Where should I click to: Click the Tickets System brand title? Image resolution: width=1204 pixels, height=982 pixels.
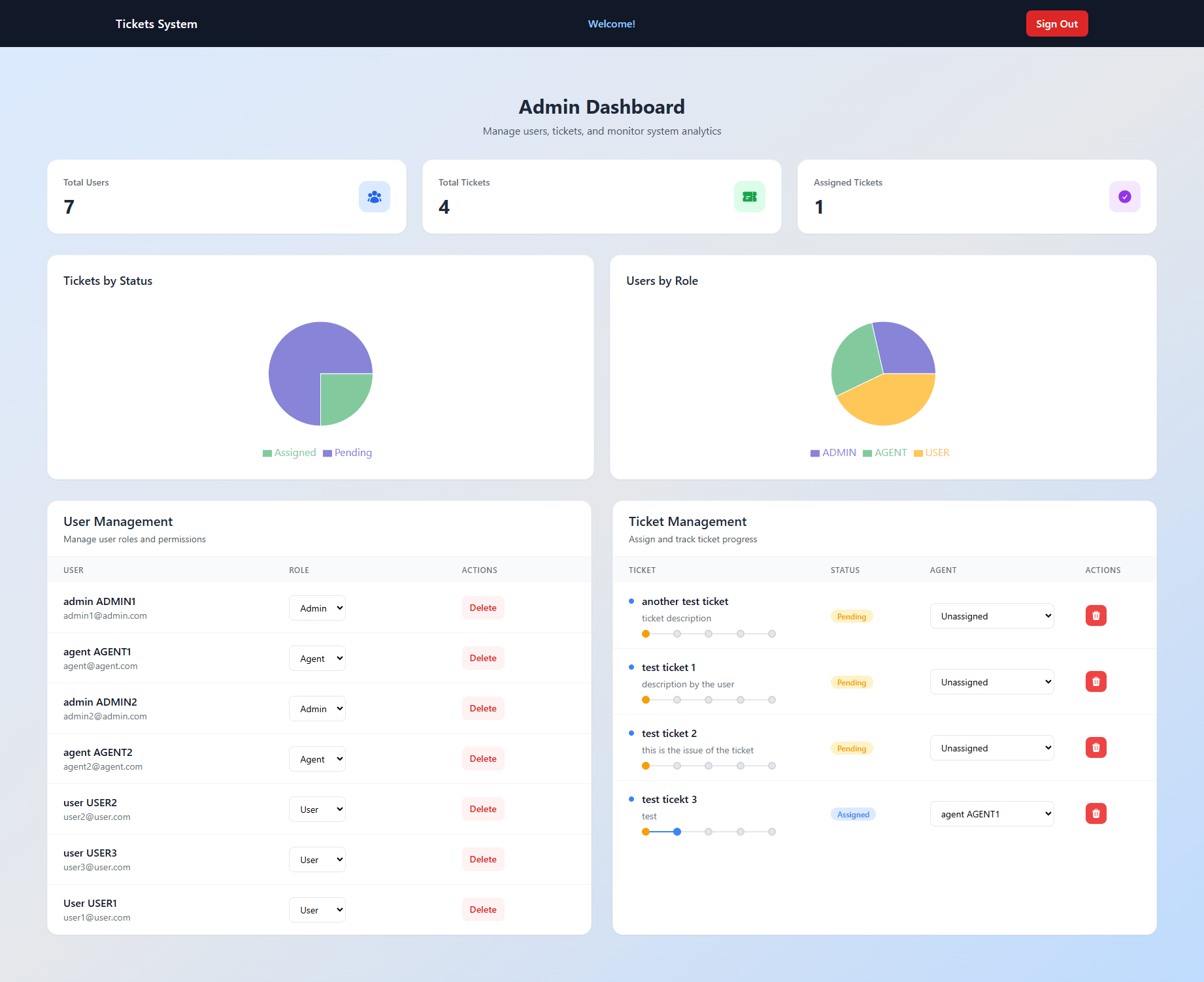[156, 24]
